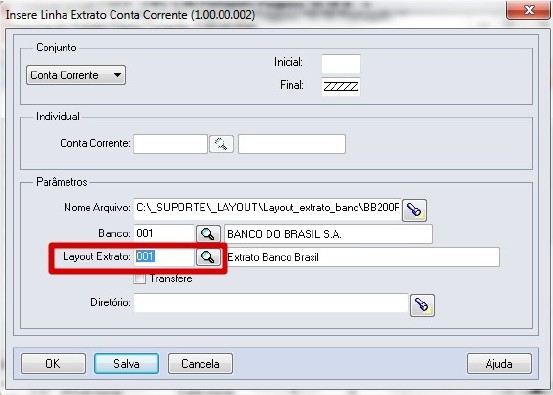Image resolution: width=553 pixels, height=395 pixels.
Task: Click the Layout Extrato code field
Action: 164,257
